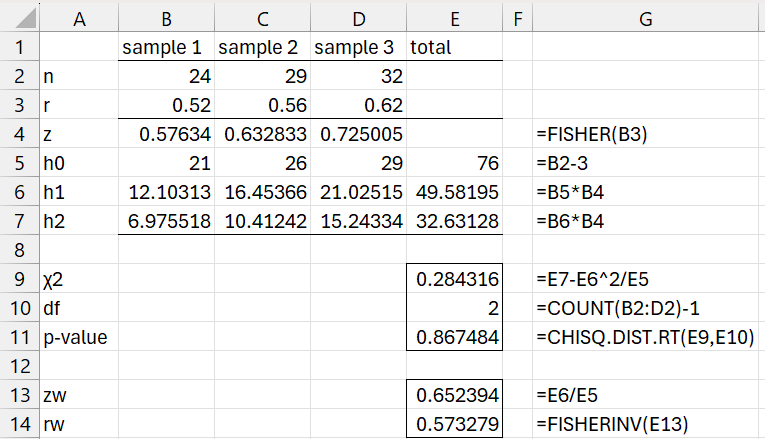765x439 pixels.
Task: Select the h2 total 32.63128
Action: pyautogui.click(x=455, y=219)
